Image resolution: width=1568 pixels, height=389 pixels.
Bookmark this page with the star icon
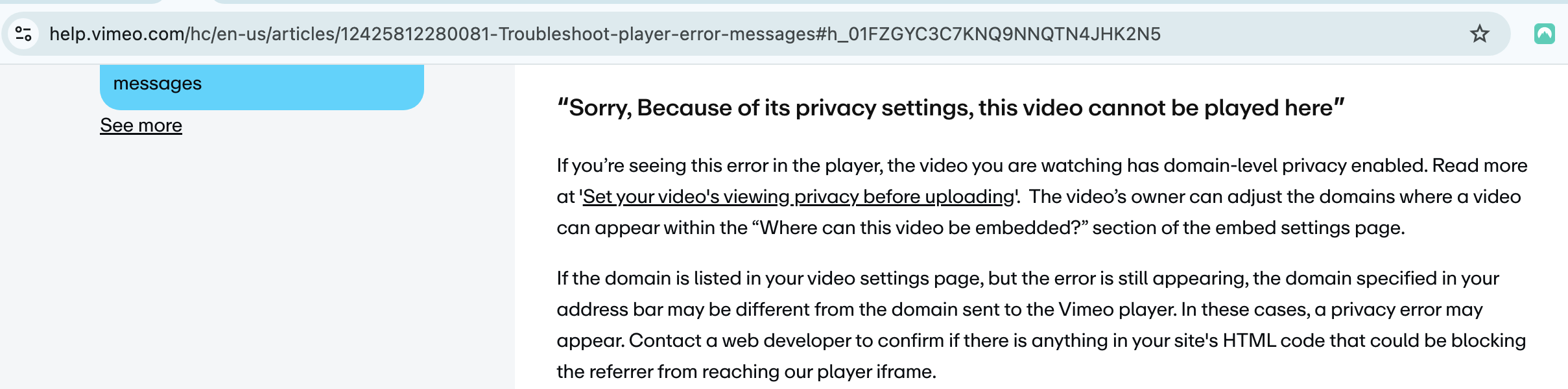[x=1479, y=34]
